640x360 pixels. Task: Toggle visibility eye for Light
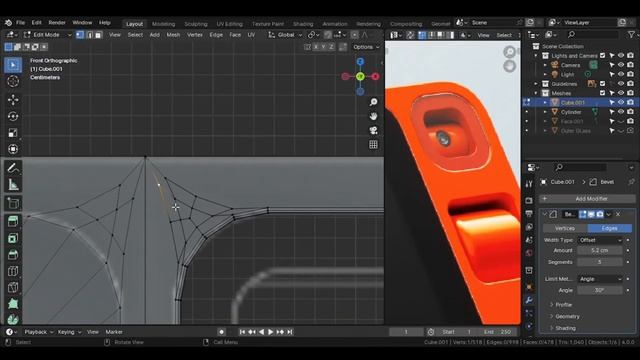pyautogui.click(x=621, y=74)
